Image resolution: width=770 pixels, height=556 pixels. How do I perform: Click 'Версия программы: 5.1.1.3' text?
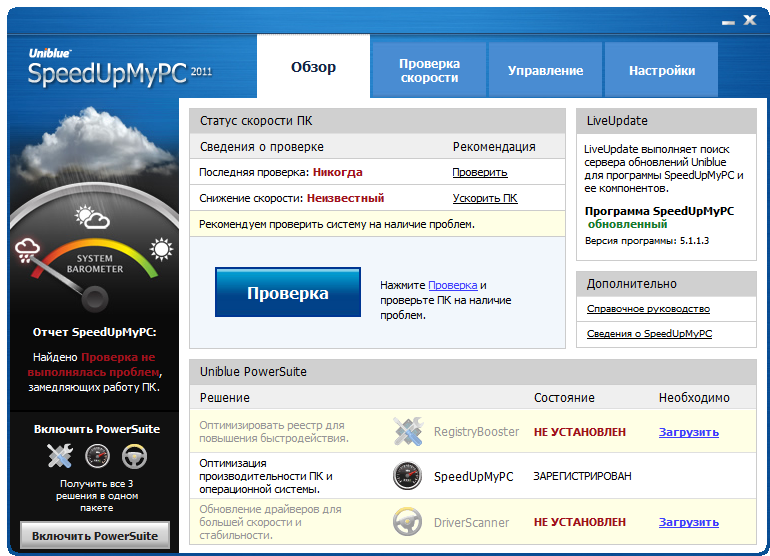647,241
